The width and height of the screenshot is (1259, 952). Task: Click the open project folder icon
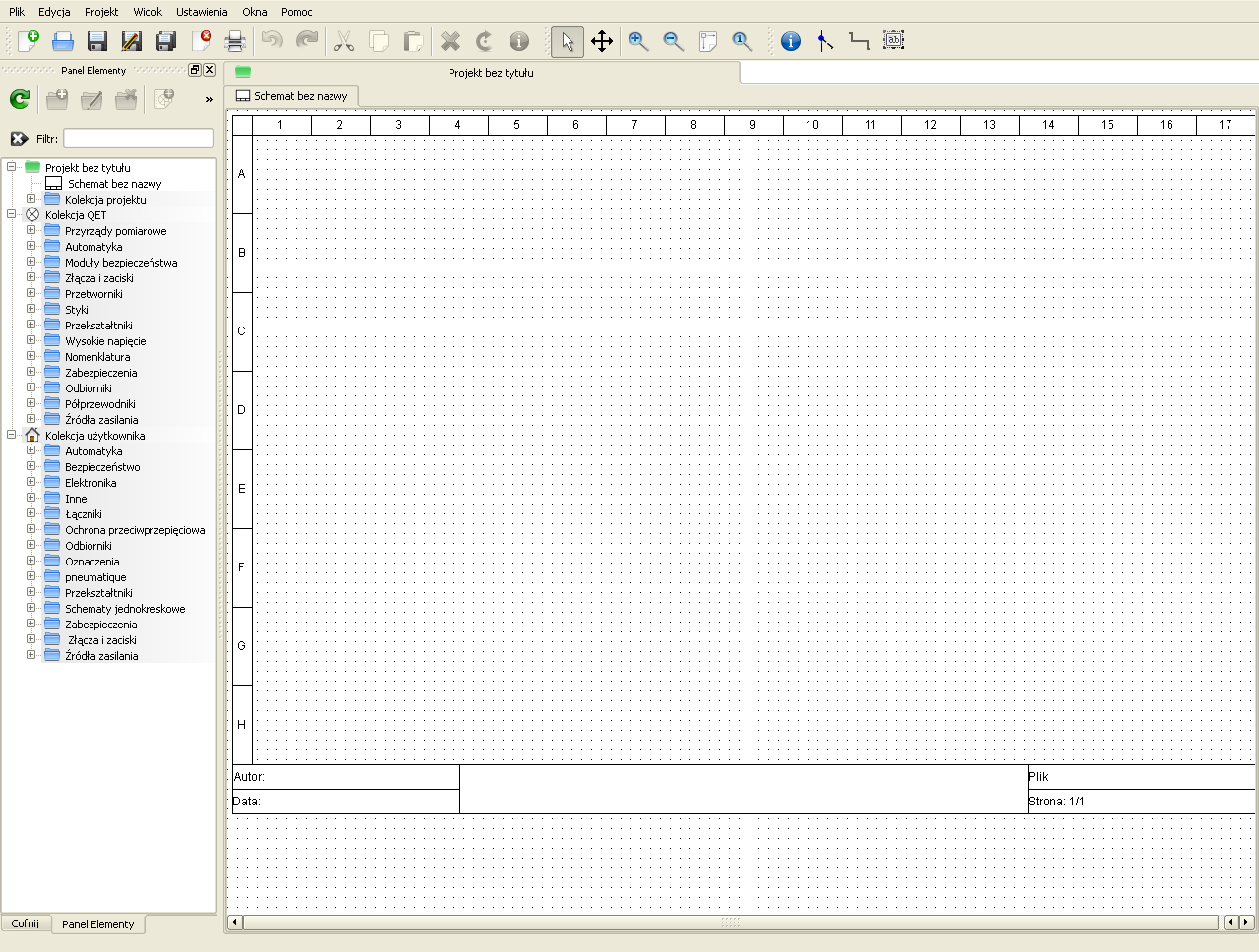(63, 41)
